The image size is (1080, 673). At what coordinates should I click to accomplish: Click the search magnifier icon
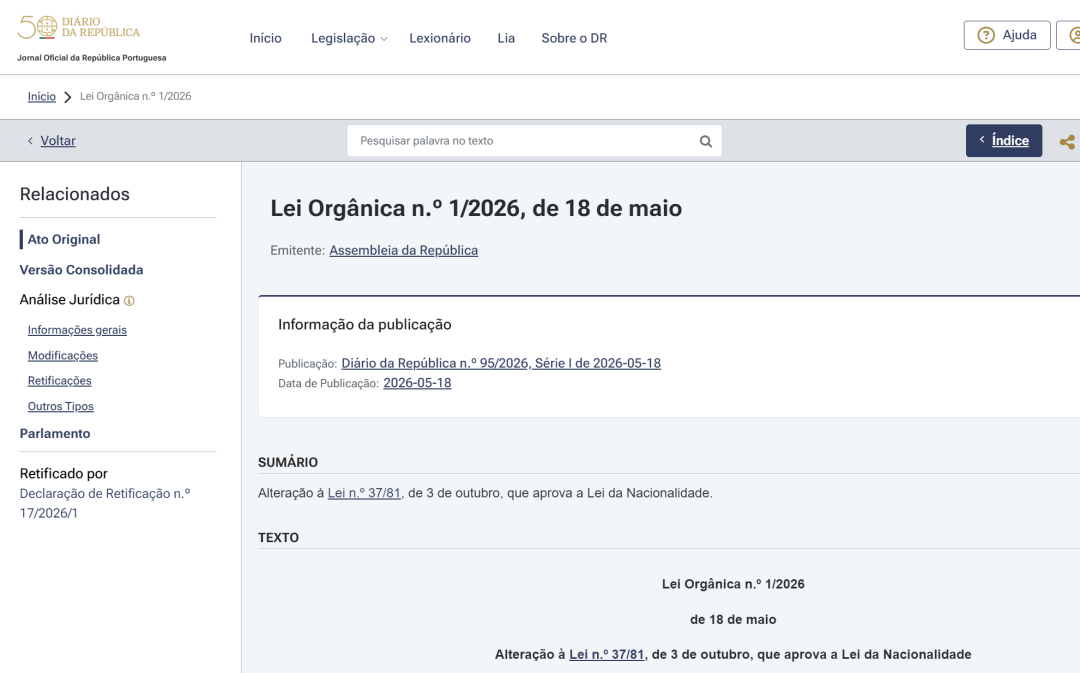point(705,141)
